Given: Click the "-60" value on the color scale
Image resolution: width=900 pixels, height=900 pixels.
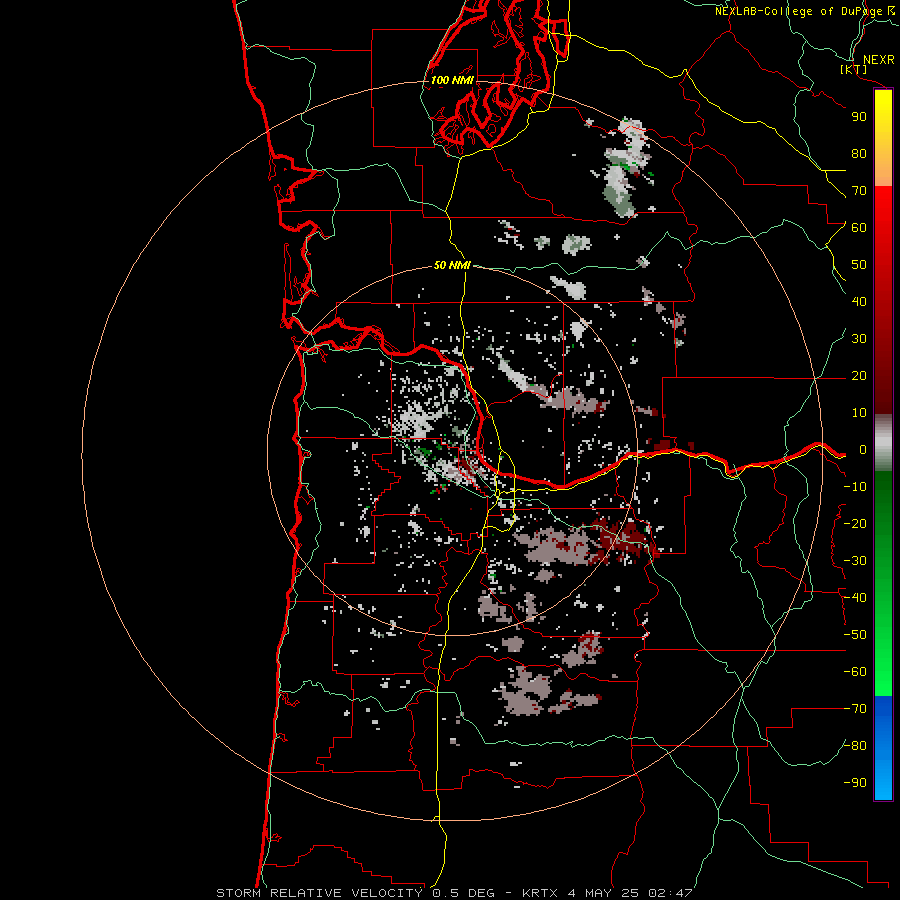Looking at the screenshot, I should click(855, 672).
